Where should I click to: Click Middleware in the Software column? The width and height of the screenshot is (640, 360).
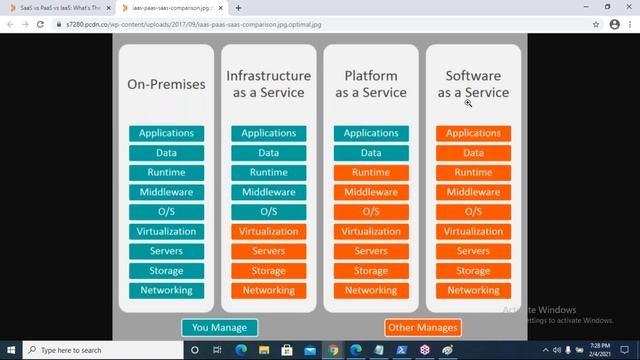pos(473,192)
